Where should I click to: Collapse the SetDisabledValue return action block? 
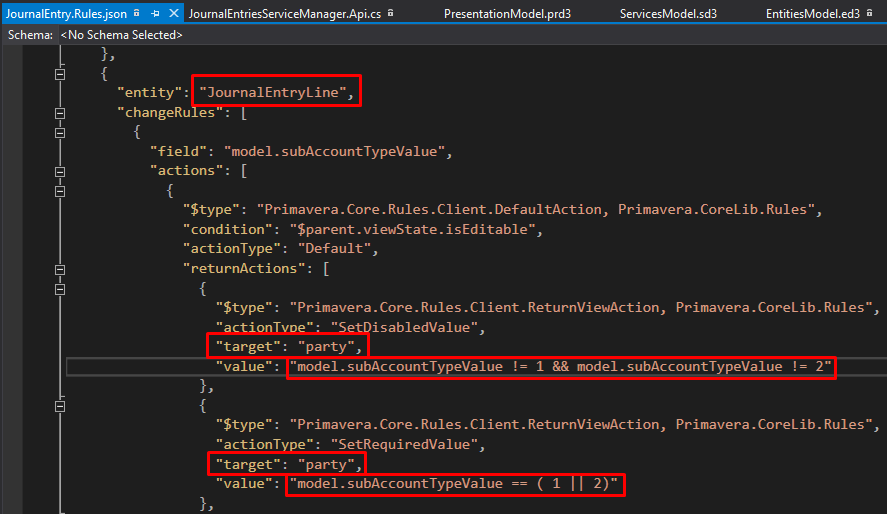(60, 289)
